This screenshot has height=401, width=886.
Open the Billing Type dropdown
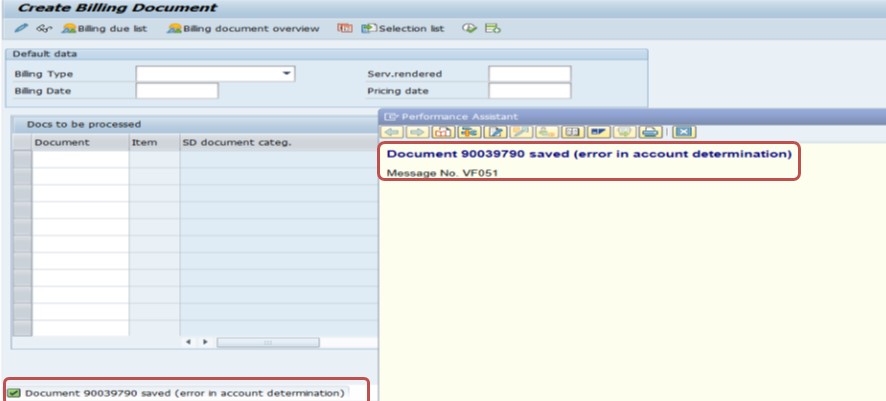coord(286,73)
